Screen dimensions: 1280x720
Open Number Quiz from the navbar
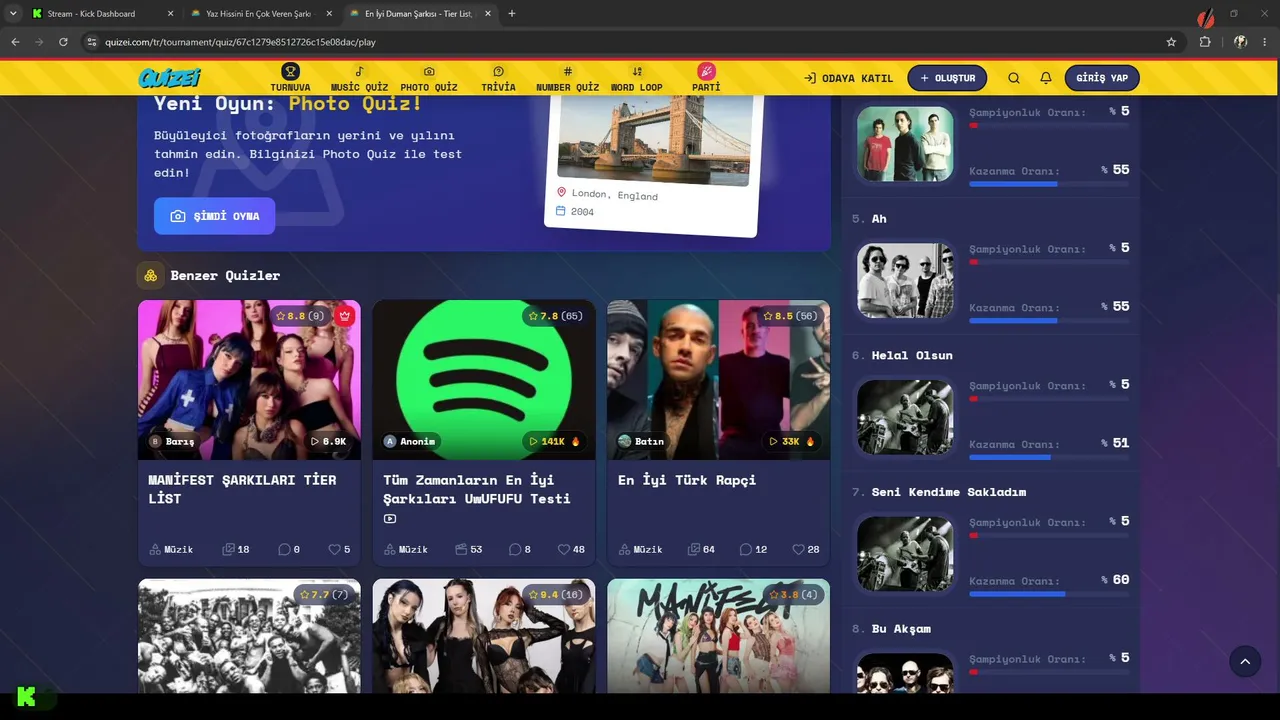(x=567, y=78)
